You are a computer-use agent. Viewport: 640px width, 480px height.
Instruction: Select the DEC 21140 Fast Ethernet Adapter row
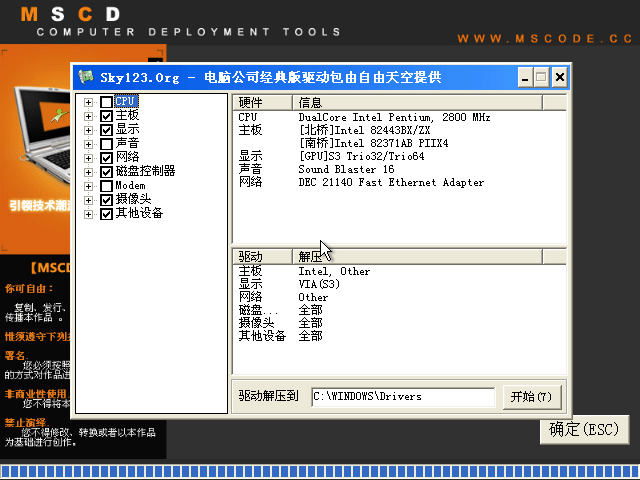click(399, 182)
